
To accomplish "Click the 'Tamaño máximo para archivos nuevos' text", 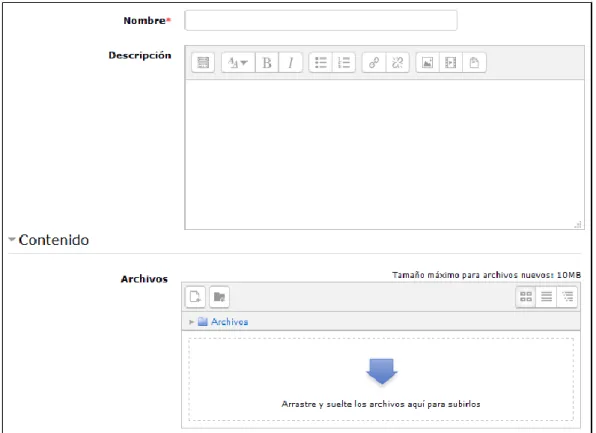I will point(486,275).
